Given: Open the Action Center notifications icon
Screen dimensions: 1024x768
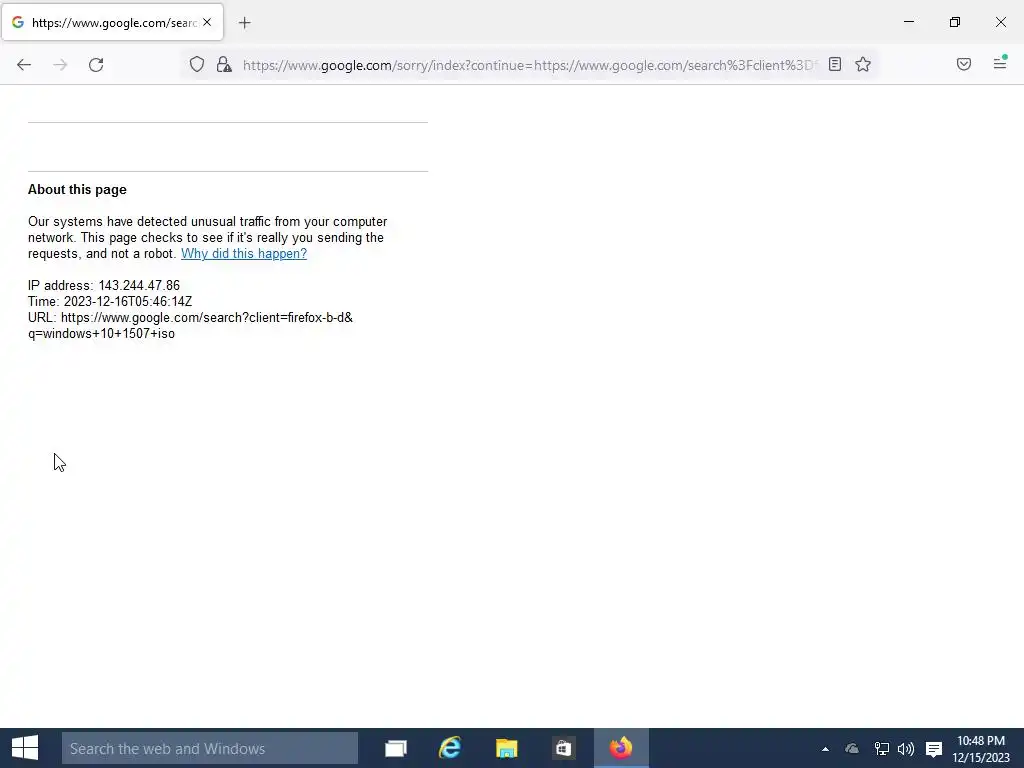Looking at the screenshot, I should 934,749.
